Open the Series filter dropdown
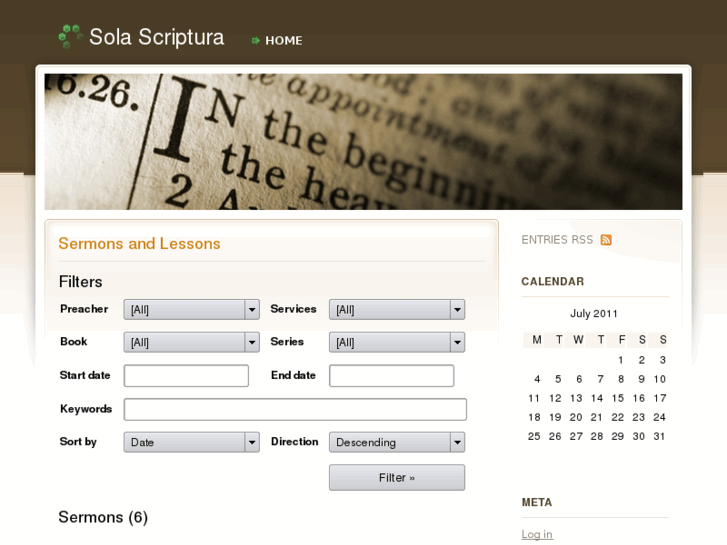 pyautogui.click(x=396, y=342)
